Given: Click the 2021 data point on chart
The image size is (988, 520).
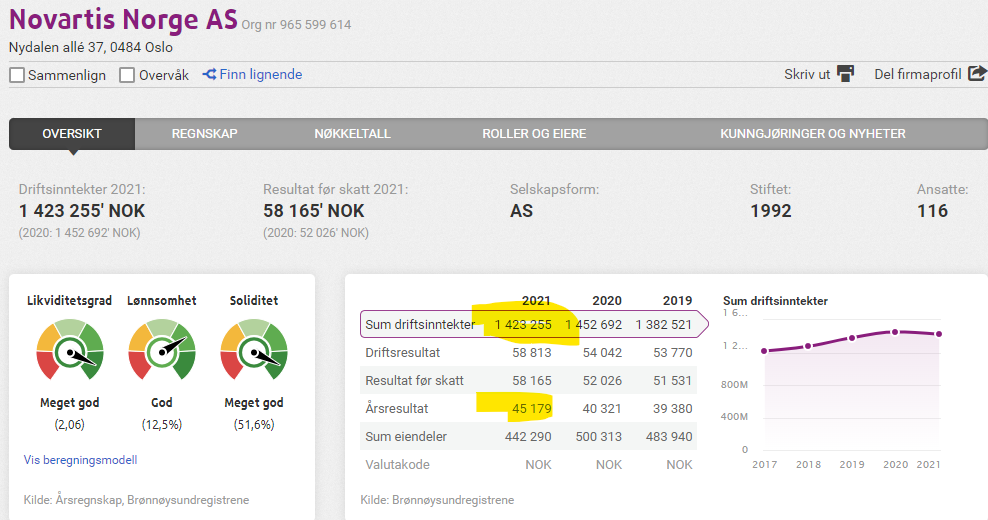Looking at the screenshot, I should [x=939, y=334].
